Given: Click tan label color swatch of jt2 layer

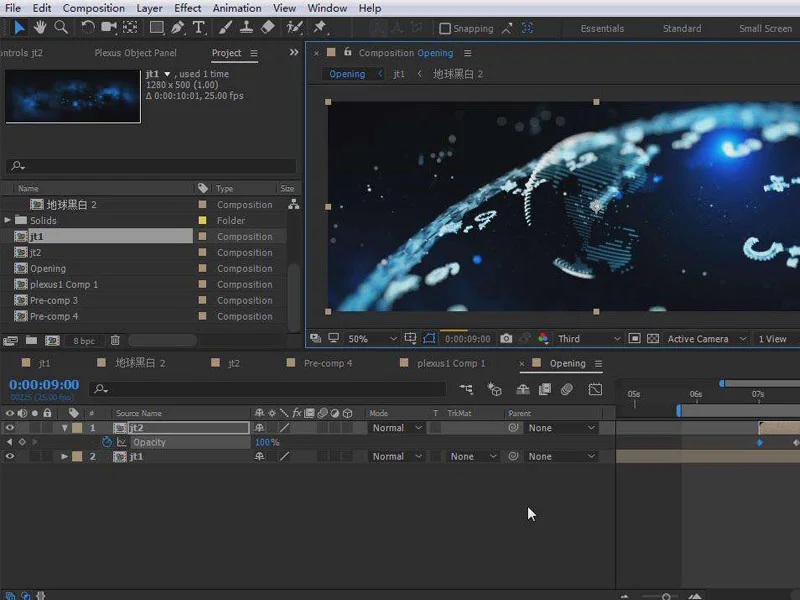Looking at the screenshot, I should [x=77, y=428].
